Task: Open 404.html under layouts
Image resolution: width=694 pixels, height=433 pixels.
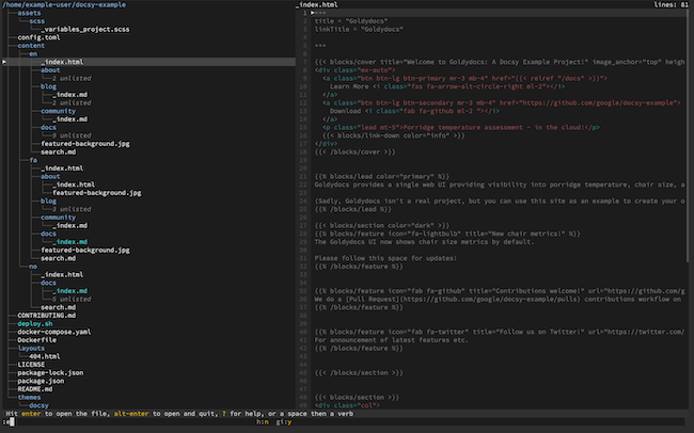Action: (x=44, y=355)
